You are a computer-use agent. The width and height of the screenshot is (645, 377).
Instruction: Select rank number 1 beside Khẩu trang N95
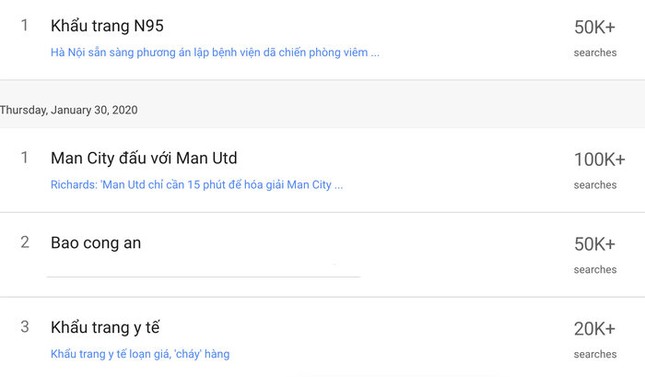pos(25,26)
